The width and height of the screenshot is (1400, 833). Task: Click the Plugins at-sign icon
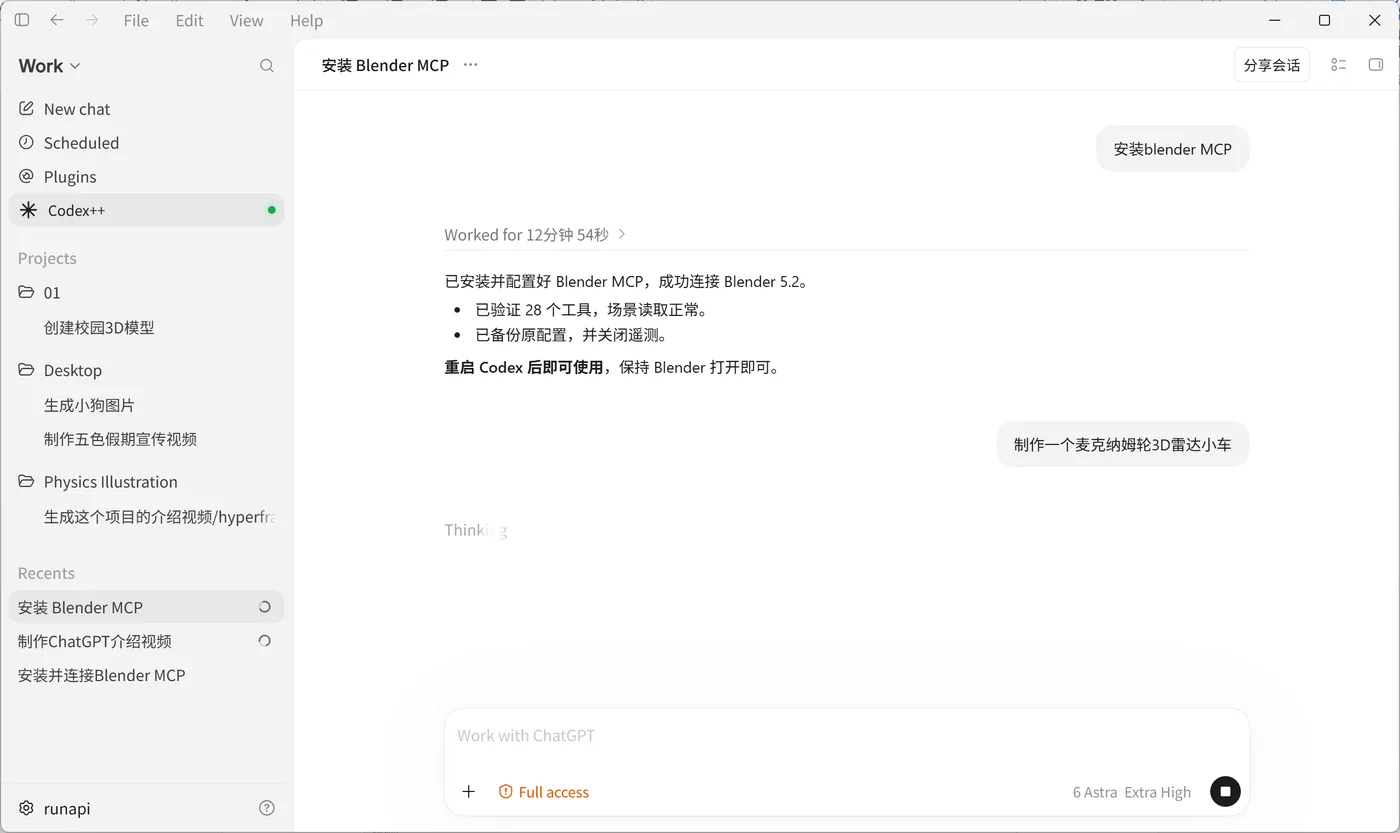(27, 177)
